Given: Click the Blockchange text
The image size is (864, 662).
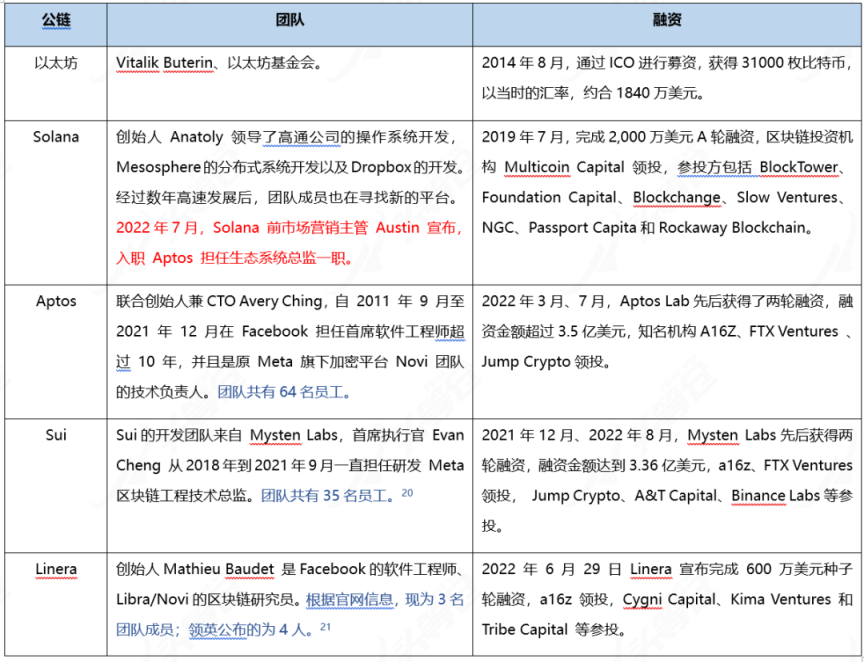Looking at the screenshot, I should click(677, 197).
